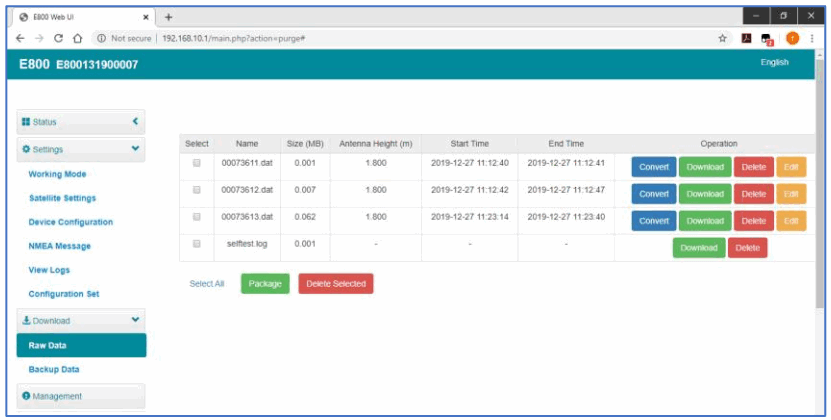Change language via English link
The width and height of the screenshot is (831, 420).
775,62
